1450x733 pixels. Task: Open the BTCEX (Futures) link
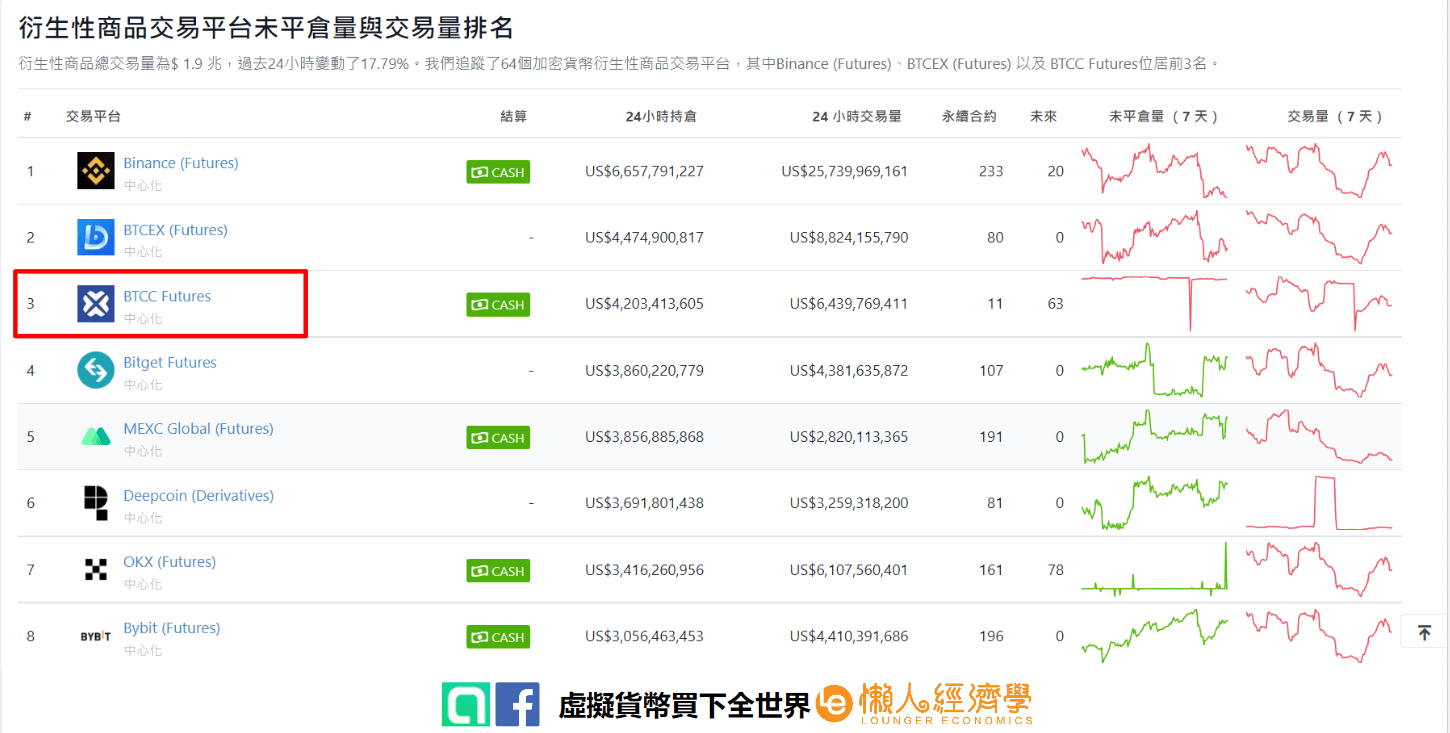(176, 230)
